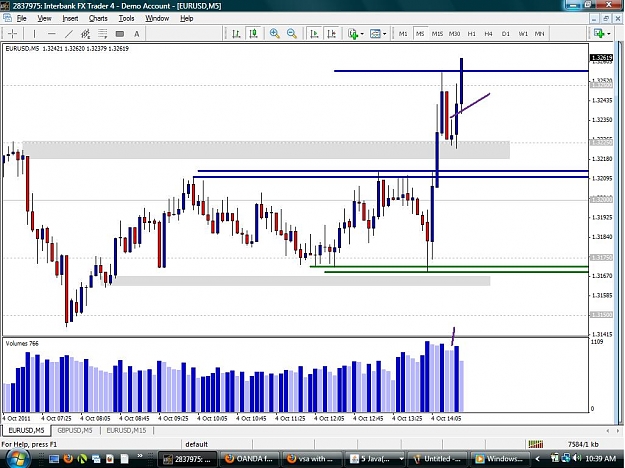625x468 pixels.
Task: Switch to M5 timeframe
Action: tap(420, 34)
